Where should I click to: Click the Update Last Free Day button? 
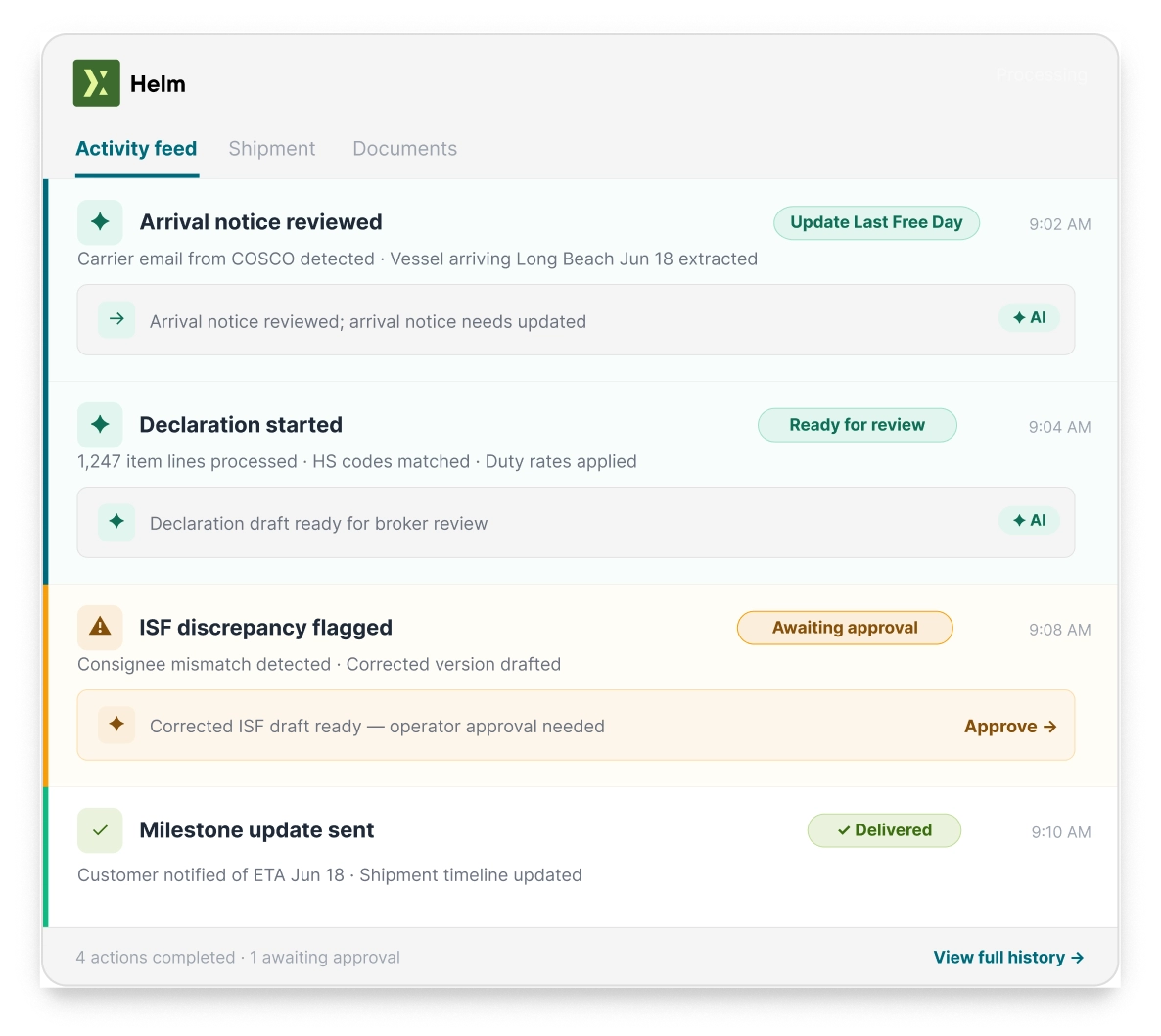point(877,223)
